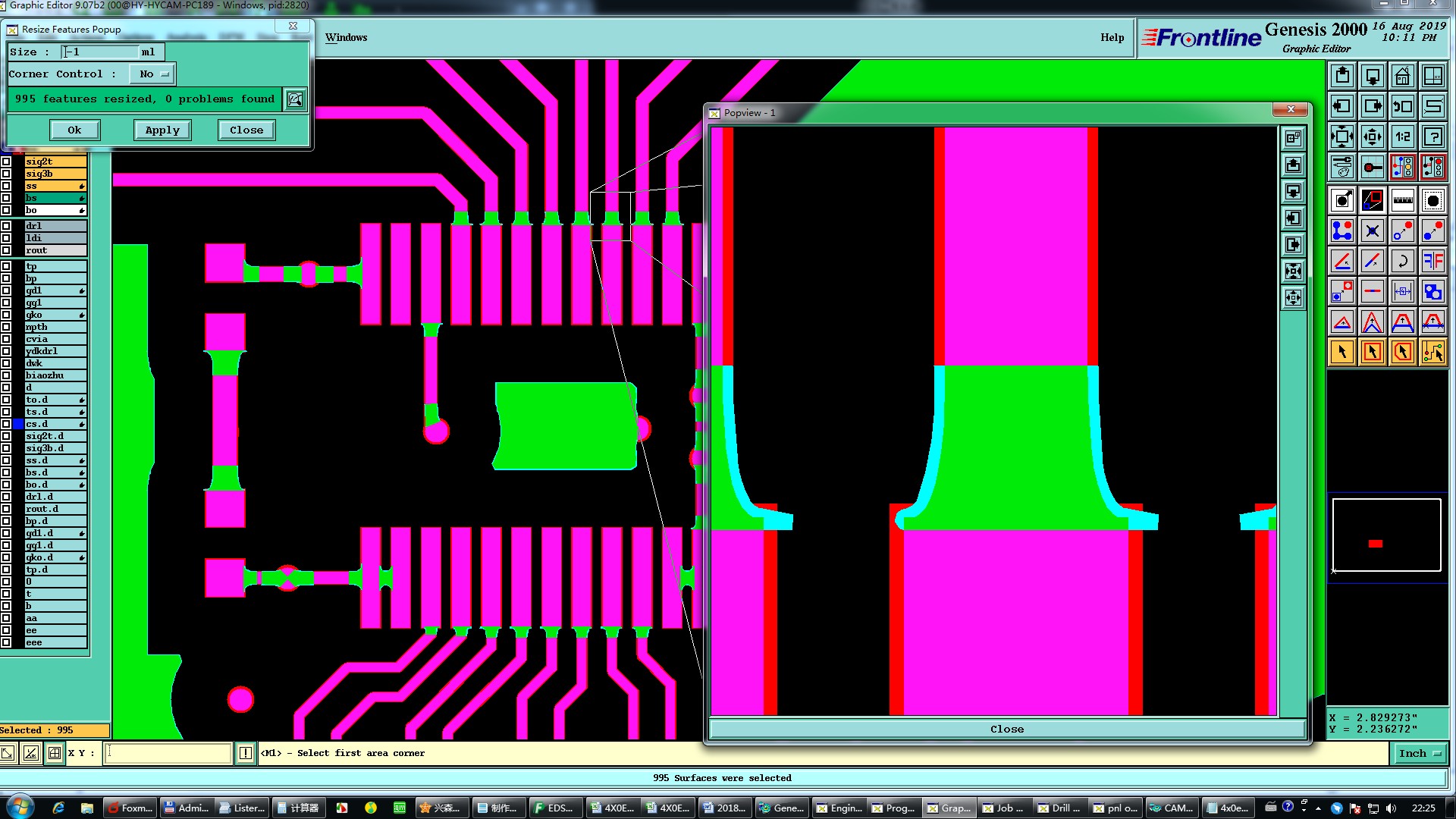Click the Apply button

click(x=162, y=130)
